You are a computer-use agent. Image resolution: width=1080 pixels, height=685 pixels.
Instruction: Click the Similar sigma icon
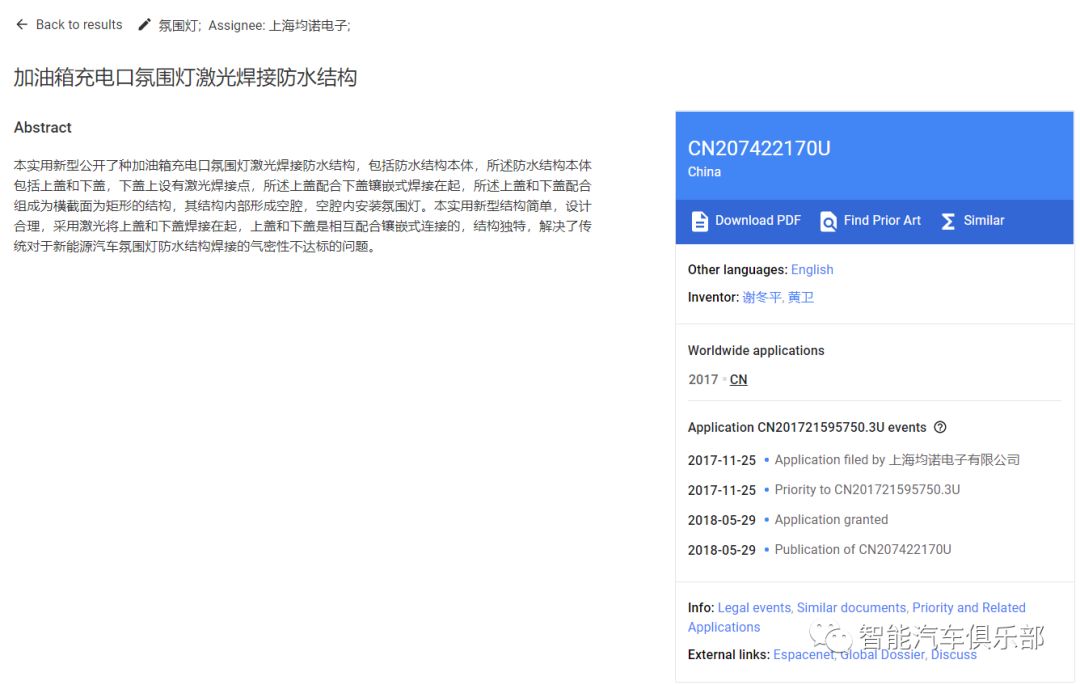coord(948,221)
